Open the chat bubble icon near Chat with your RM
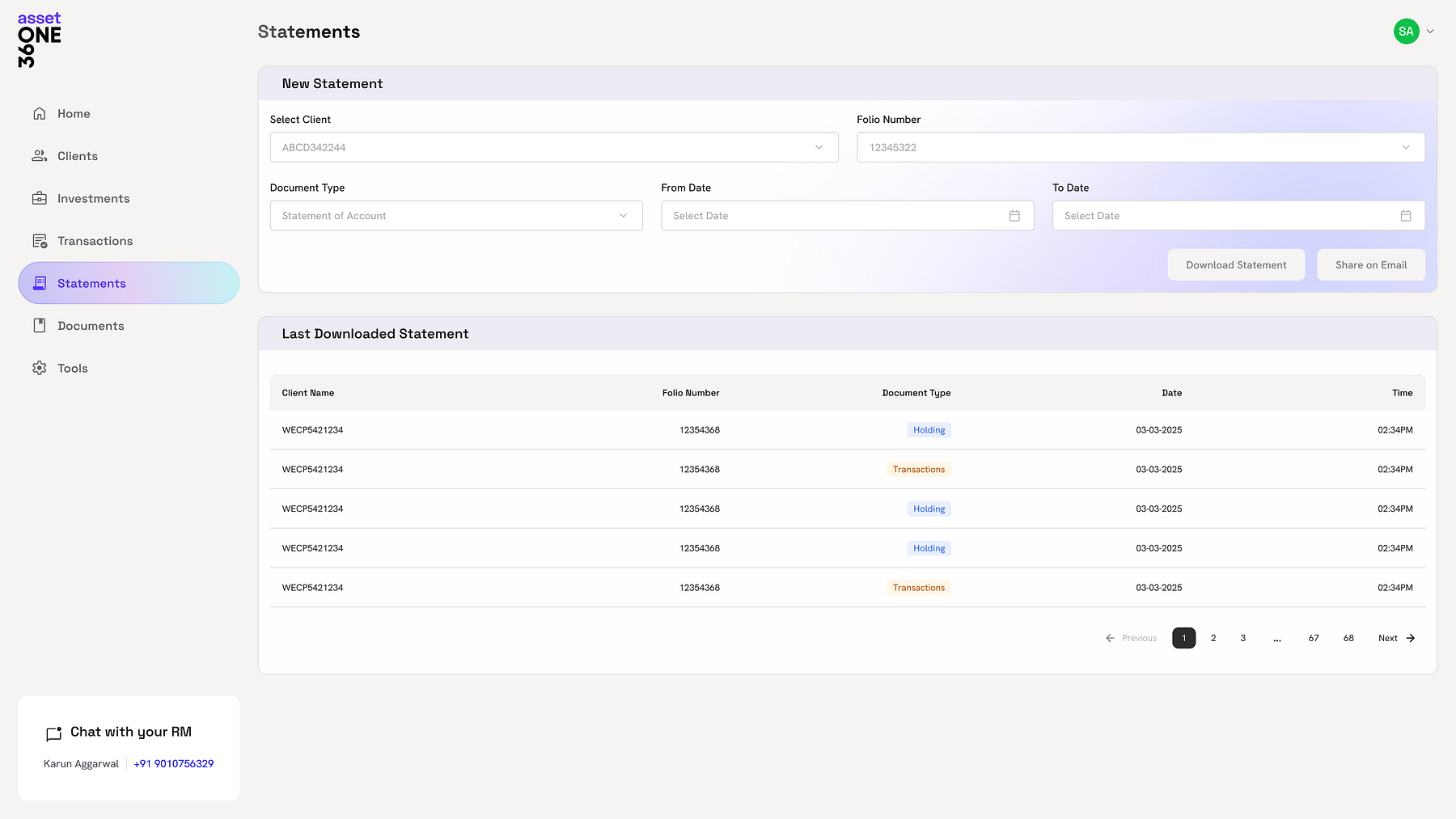This screenshot has width=1456, height=819. point(53,734)
